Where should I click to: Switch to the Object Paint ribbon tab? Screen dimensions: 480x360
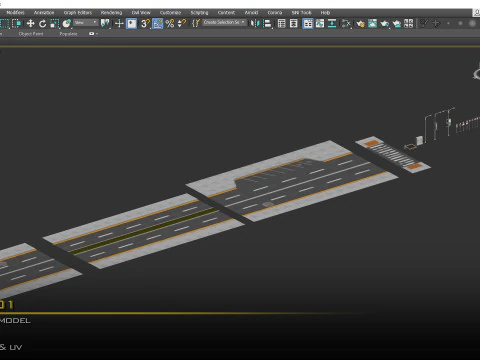pos(31,34)
